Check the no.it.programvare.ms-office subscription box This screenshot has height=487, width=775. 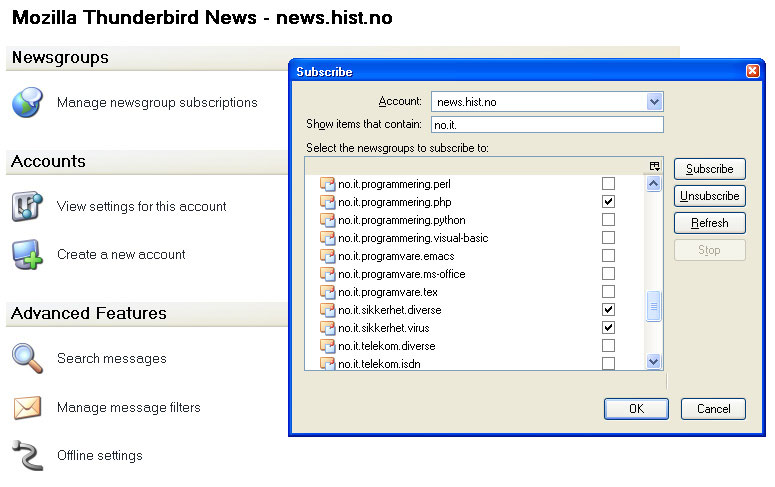pyautogui.click(x=608, y=273)
